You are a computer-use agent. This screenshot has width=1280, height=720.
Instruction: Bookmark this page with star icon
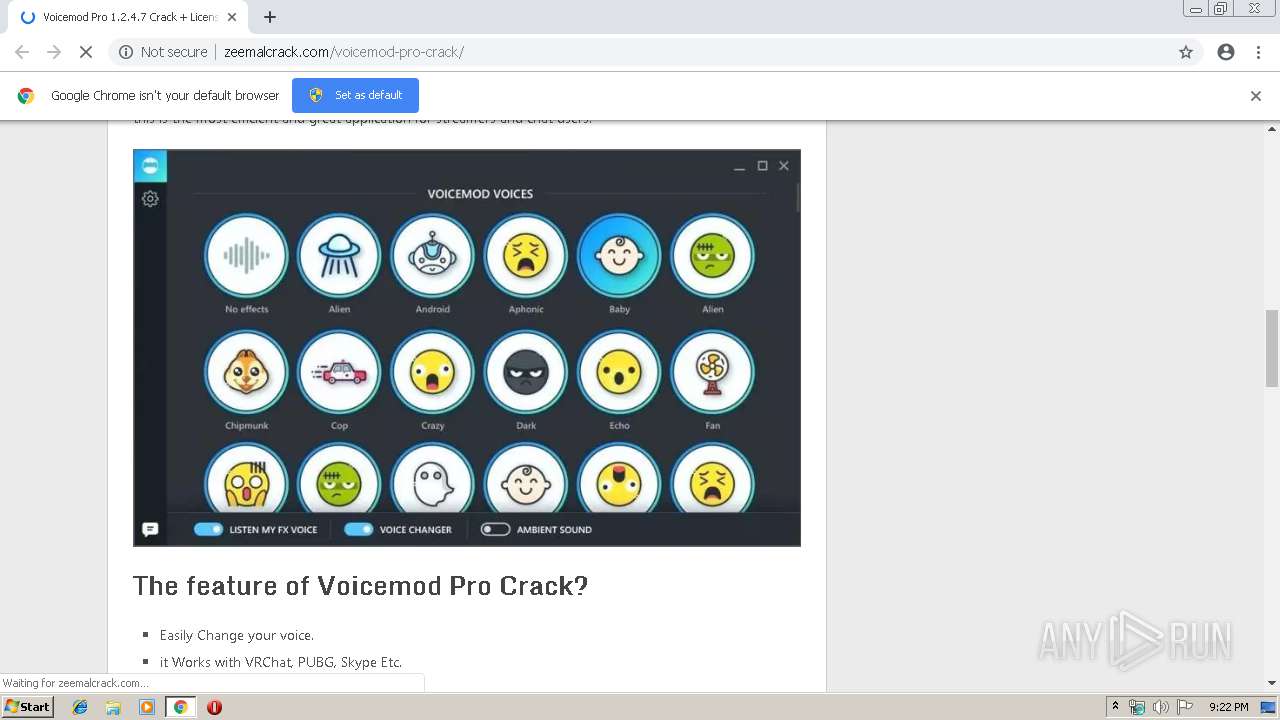point(1186,52)
